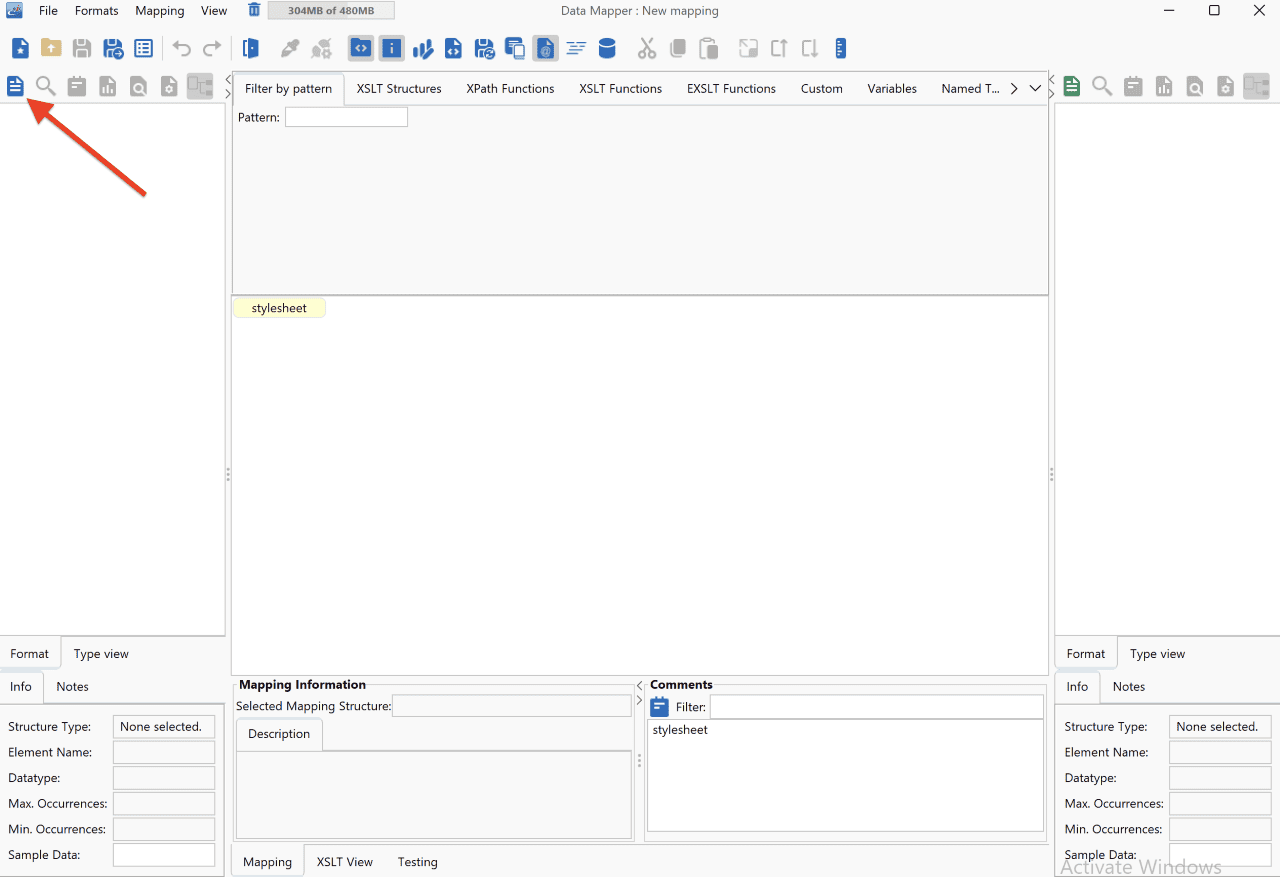Switch to the Custom tab
Screen dimensions: 1280x877
822,88
